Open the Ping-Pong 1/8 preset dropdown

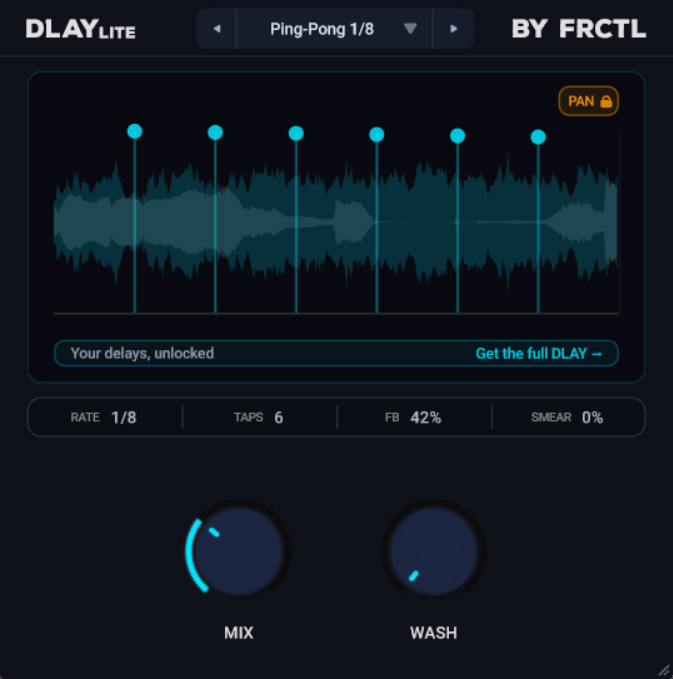coord(334,29)
